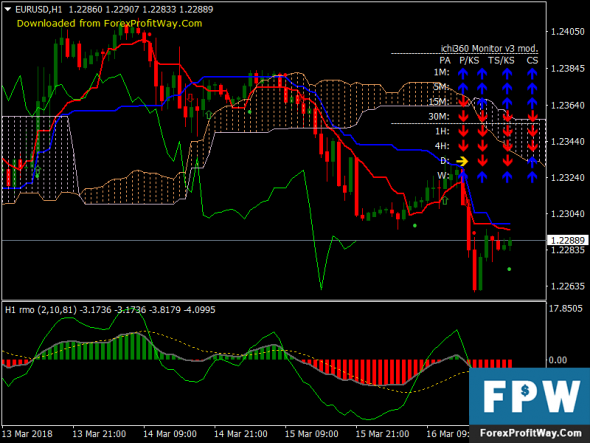The height and width of the screenshot is (443, 590).
Task: Click the '14 Mar 21:00' time axis label
Action: click(240, 434)
